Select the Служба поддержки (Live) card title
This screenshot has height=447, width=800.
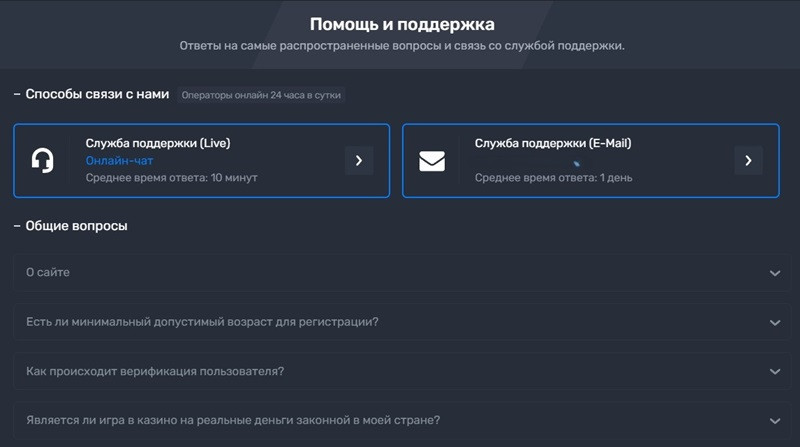158,143
